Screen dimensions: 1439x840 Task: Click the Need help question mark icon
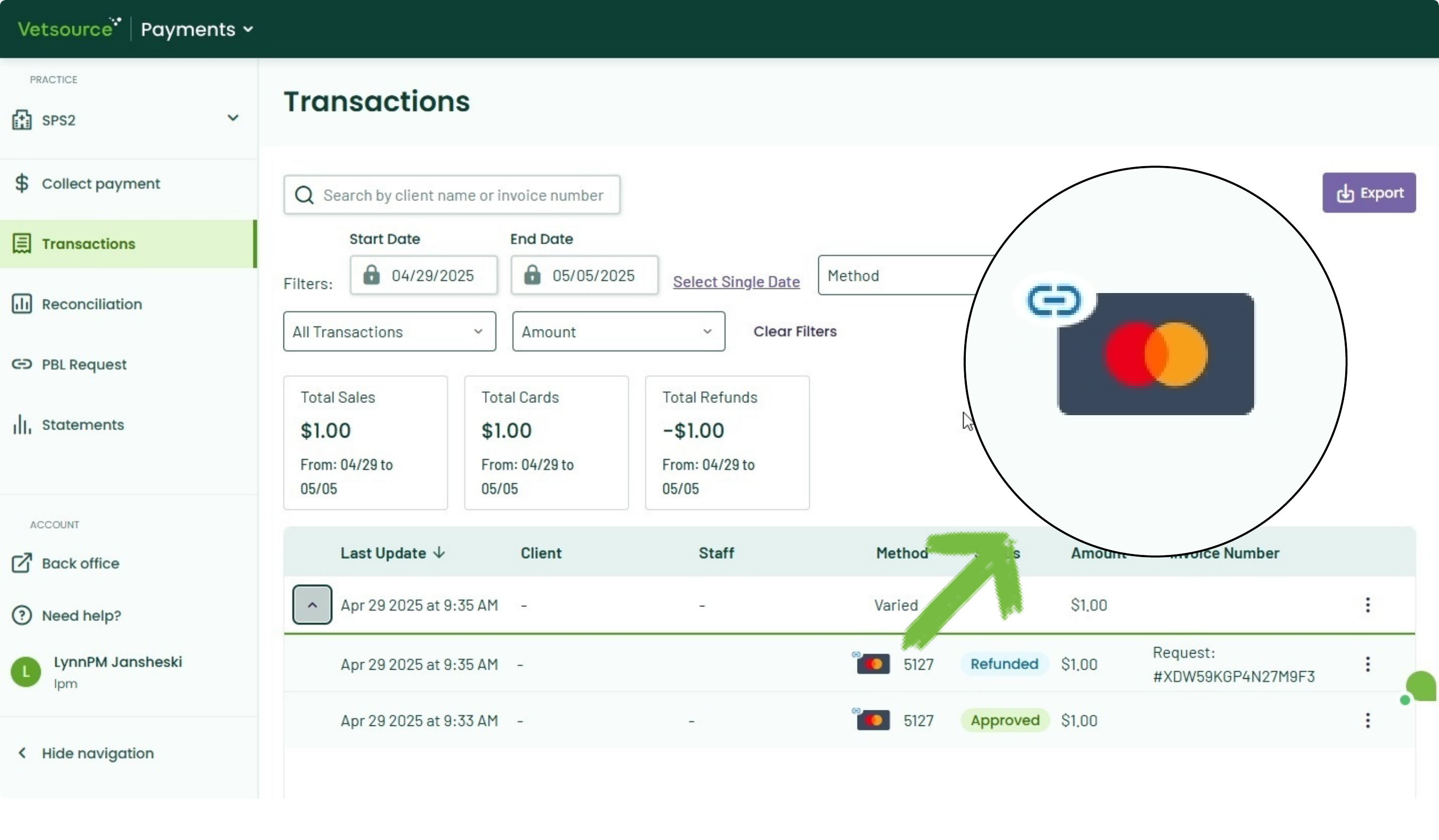point(21,615)
